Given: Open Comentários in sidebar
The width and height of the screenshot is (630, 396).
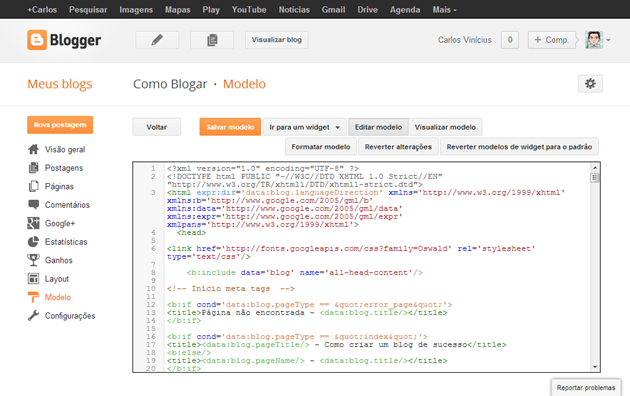Looking at the screenshot, I should tap(67, 205).
